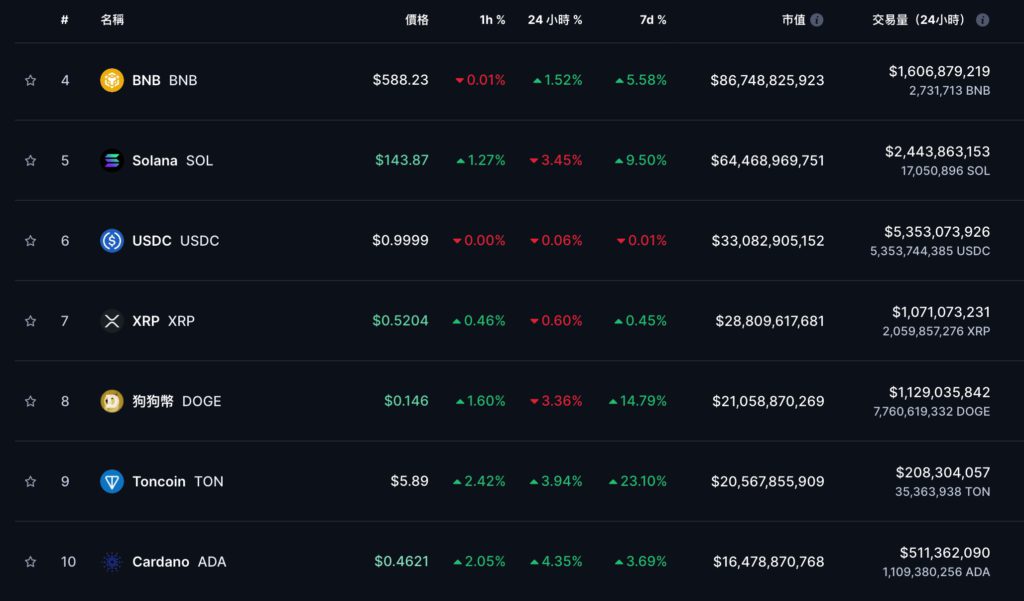Sort by the 名稱 column header
This screenshot has height=601, width=1024.
[112, 20]
